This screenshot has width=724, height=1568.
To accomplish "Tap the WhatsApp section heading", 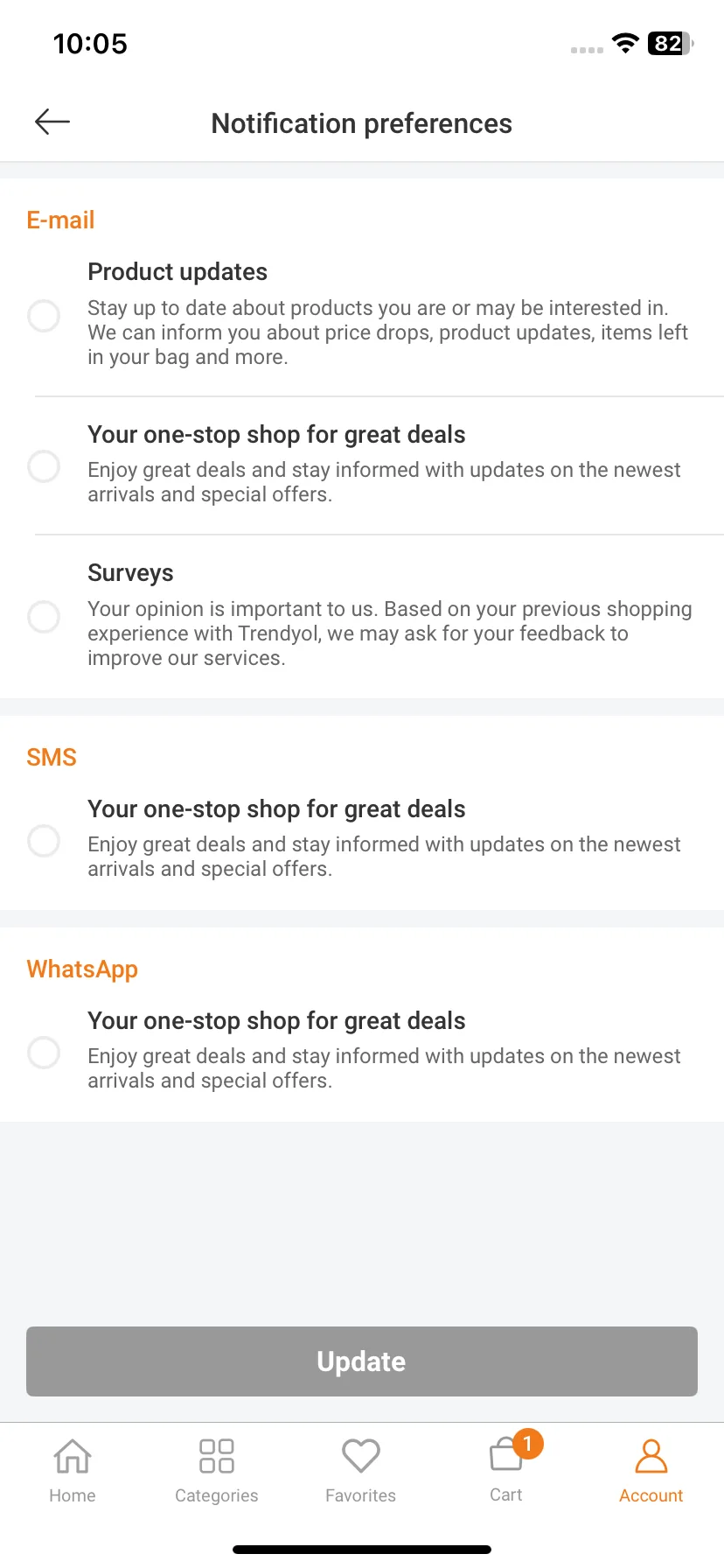I will pos(82,969).
